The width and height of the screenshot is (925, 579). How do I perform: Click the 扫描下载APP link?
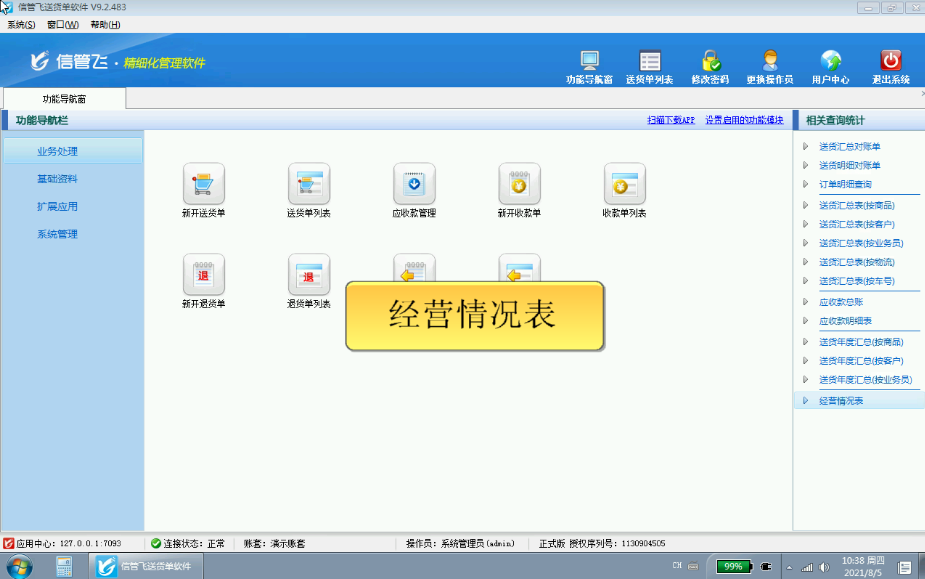point(670,120)
